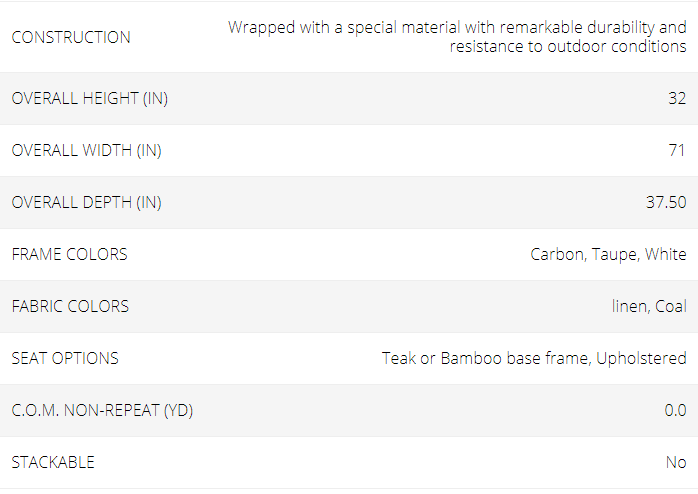Click the overall depth value 37.50
This screenshot has width=698, height=494.
pos(666,202)
